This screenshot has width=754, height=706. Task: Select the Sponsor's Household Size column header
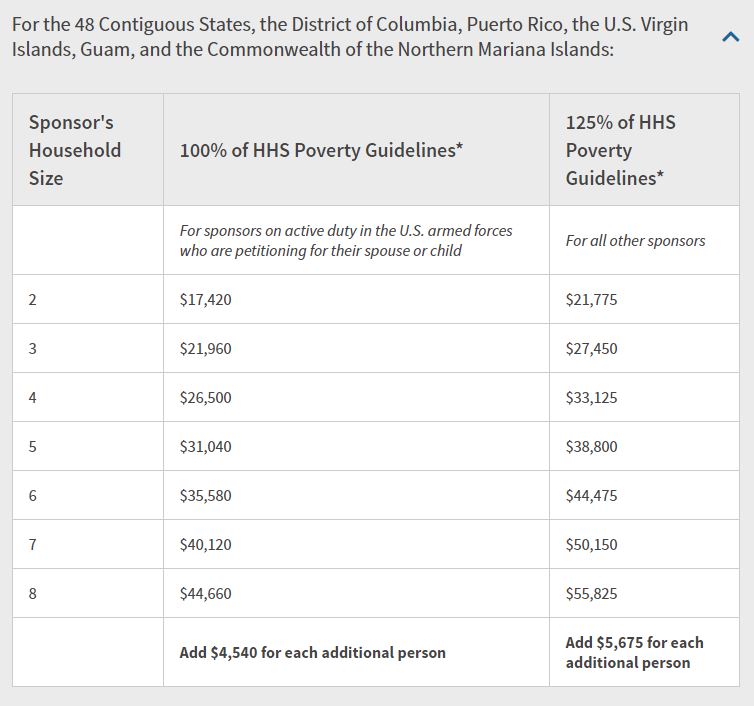pos(88,150)
